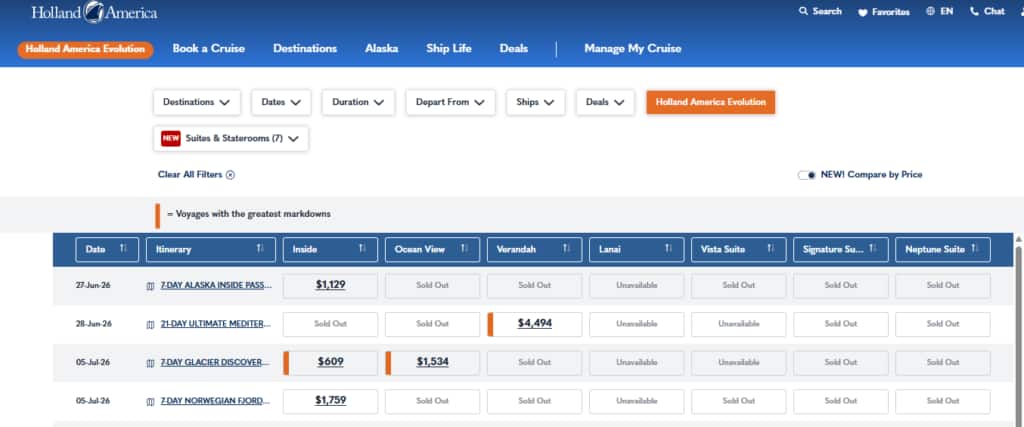Open Deals in the top navigation
Viewport: 1024px width, 427px height.
pyautogui.click(x=514, y=49)
